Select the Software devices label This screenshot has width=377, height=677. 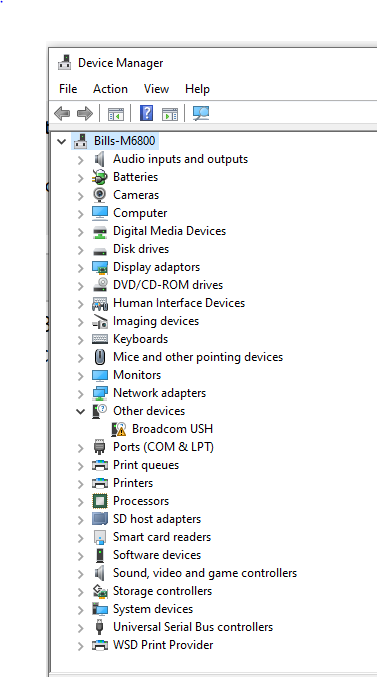[157, 555]
